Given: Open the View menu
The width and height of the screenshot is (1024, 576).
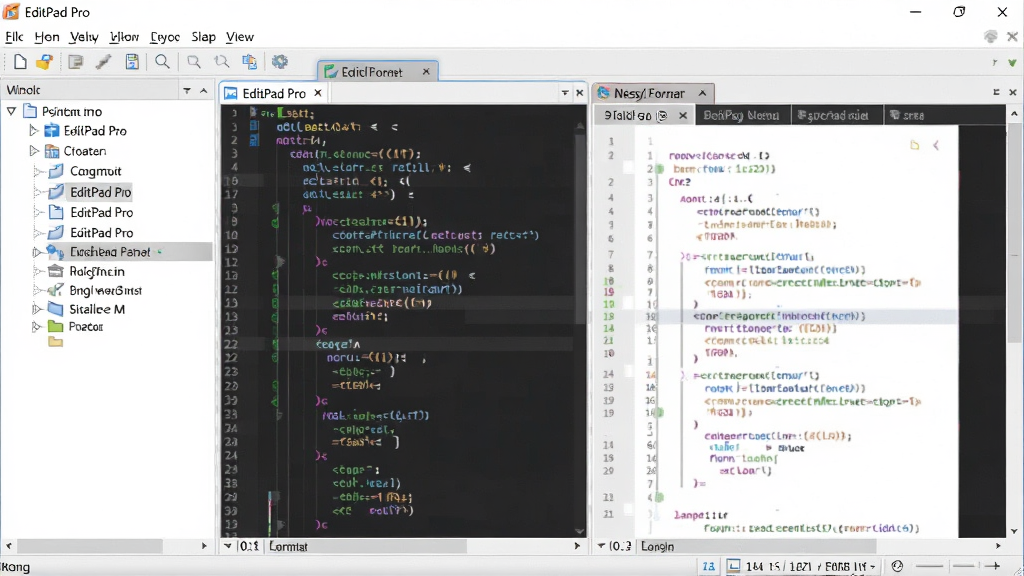Looking at the screenshot, I should 240,37.
